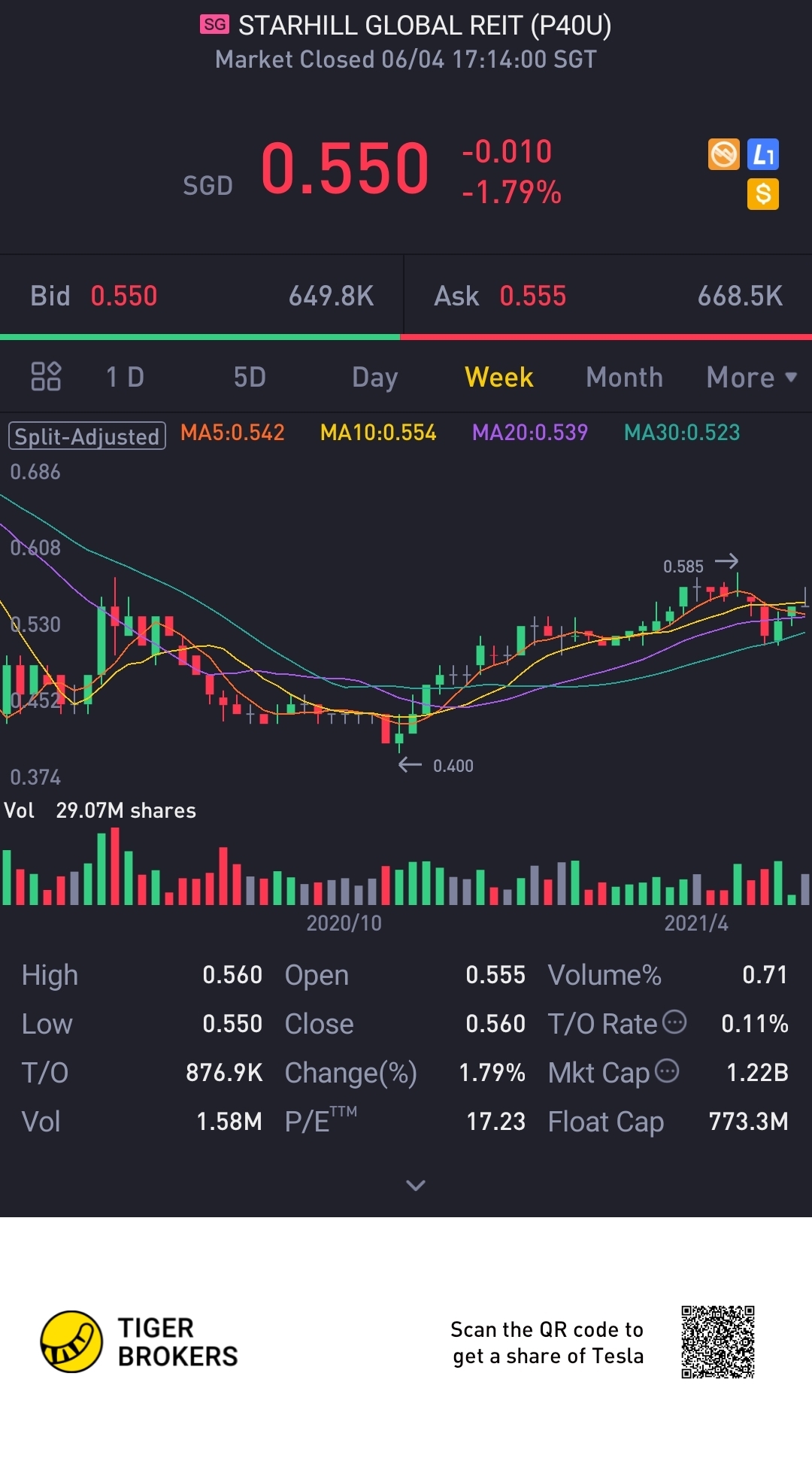Tap the Tiger Brokers logo
Image resolution: width=812 pixels, height=1467 pixels.
pos(71,1342)
